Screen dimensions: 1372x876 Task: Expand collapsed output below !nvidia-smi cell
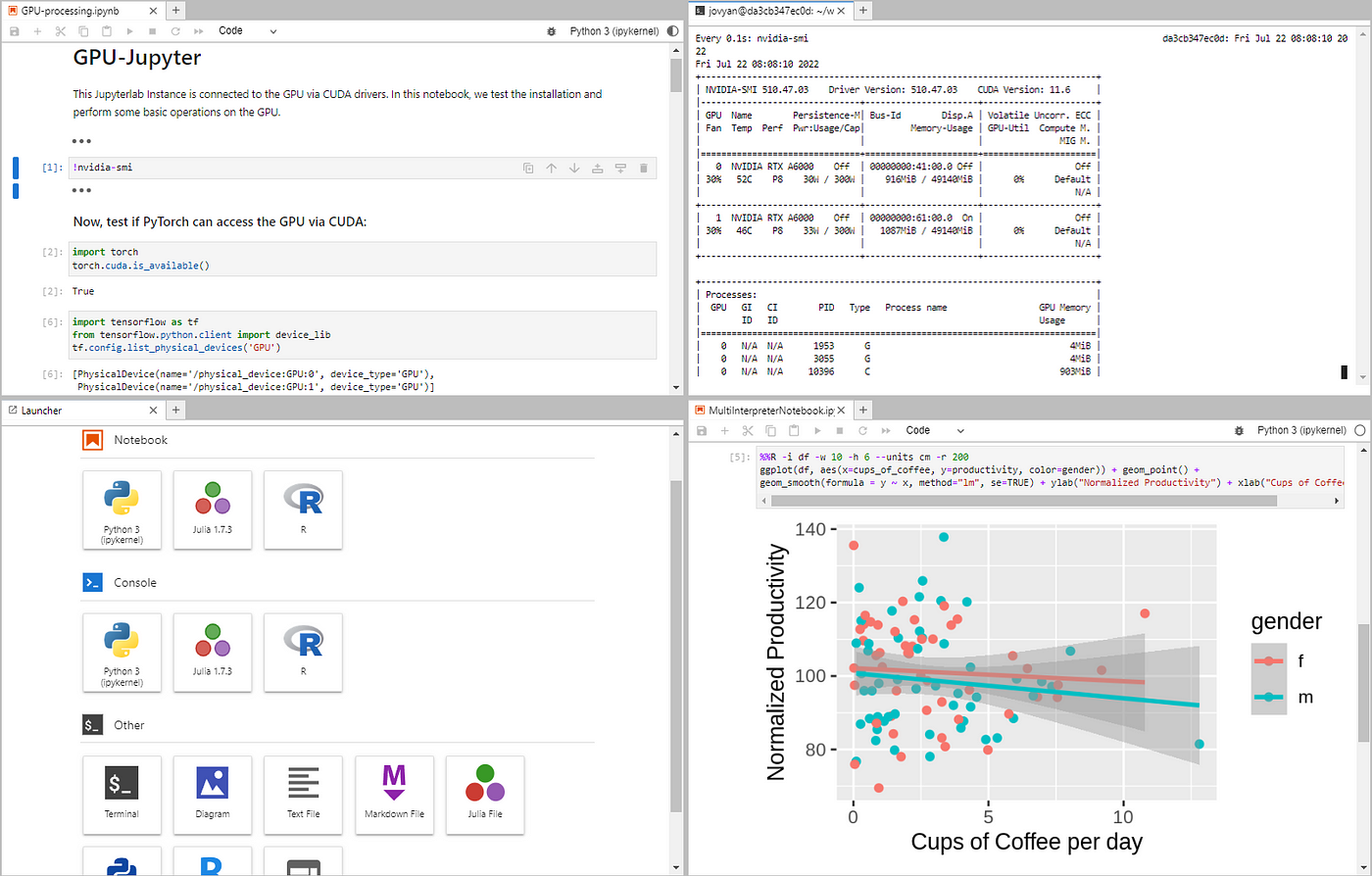82,190
